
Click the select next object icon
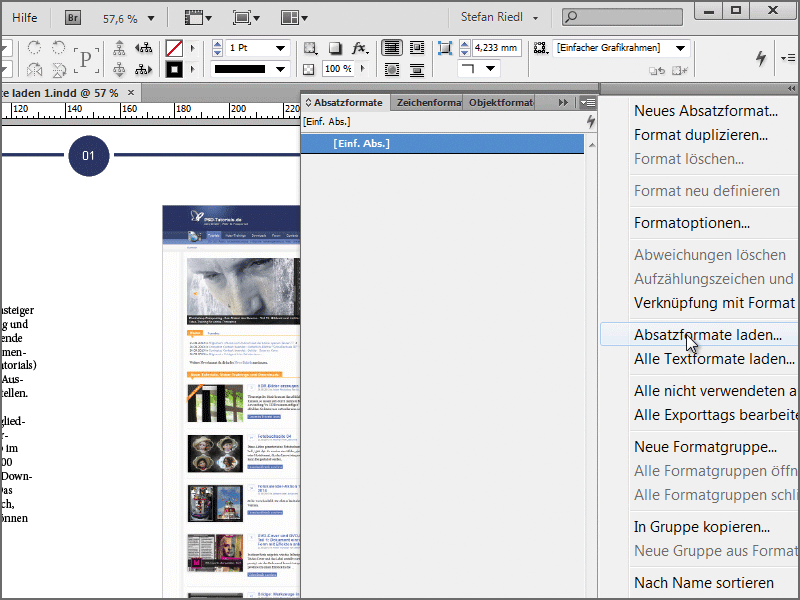click(144, 69)
